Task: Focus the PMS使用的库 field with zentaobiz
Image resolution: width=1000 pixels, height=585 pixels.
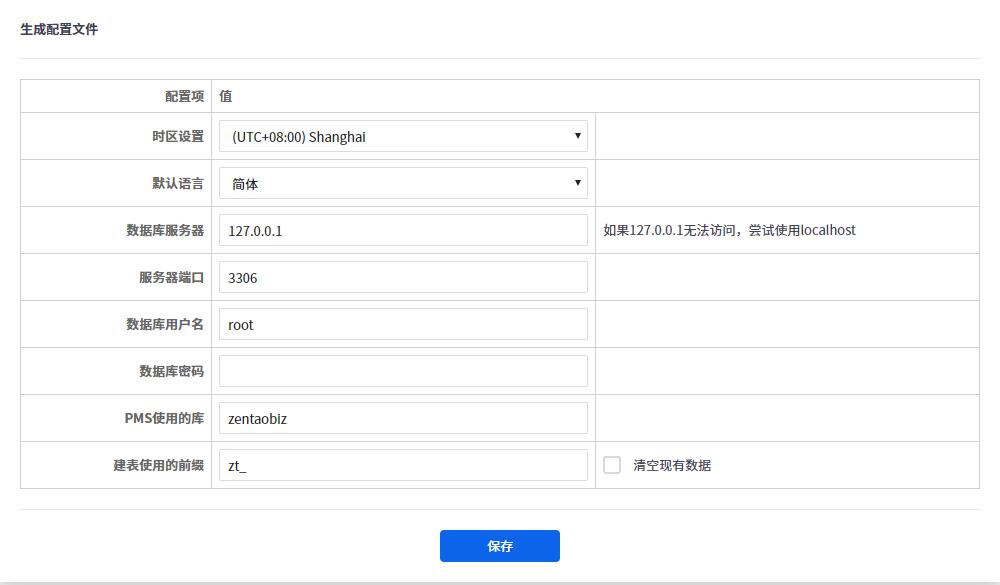Action: click(403, 418)
